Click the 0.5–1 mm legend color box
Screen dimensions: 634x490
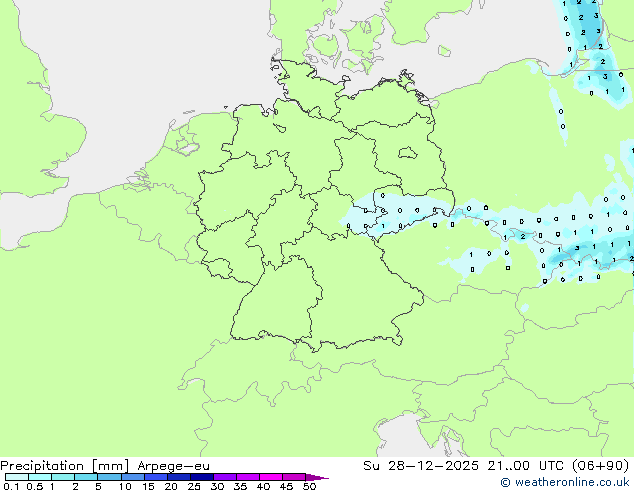point(40,477)
